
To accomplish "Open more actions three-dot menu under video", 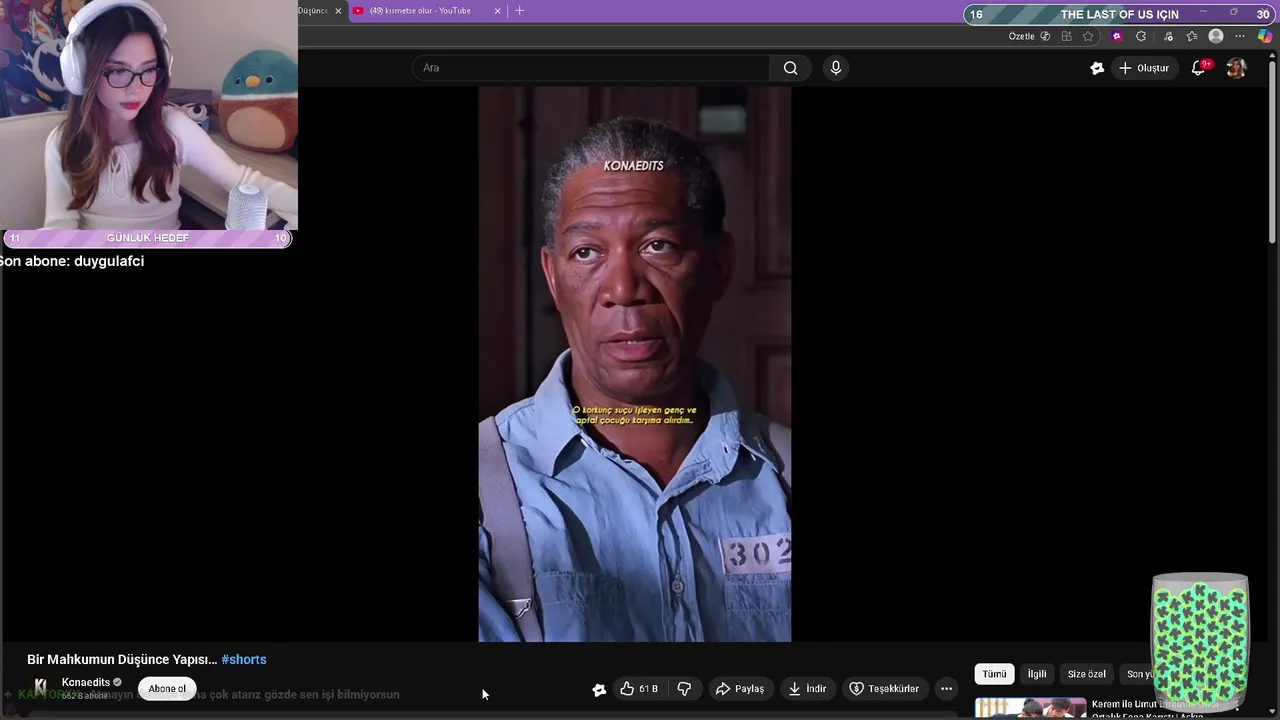I will pyautogui.click(x=946, y=689).
